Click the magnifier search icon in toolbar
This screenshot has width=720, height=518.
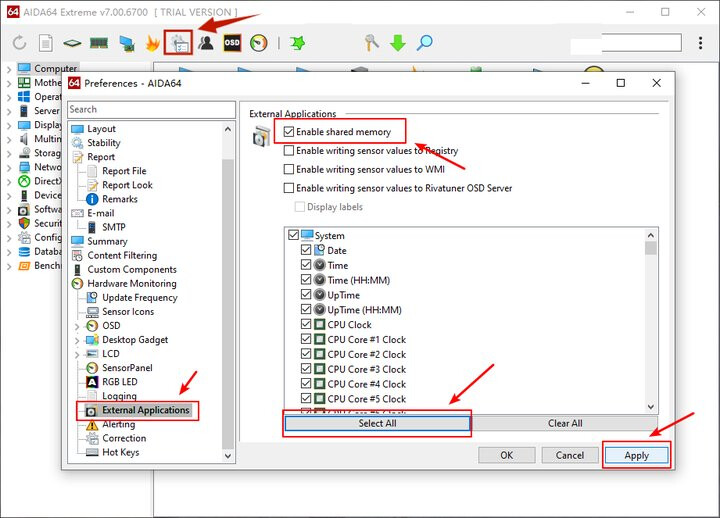pos(425,43)
